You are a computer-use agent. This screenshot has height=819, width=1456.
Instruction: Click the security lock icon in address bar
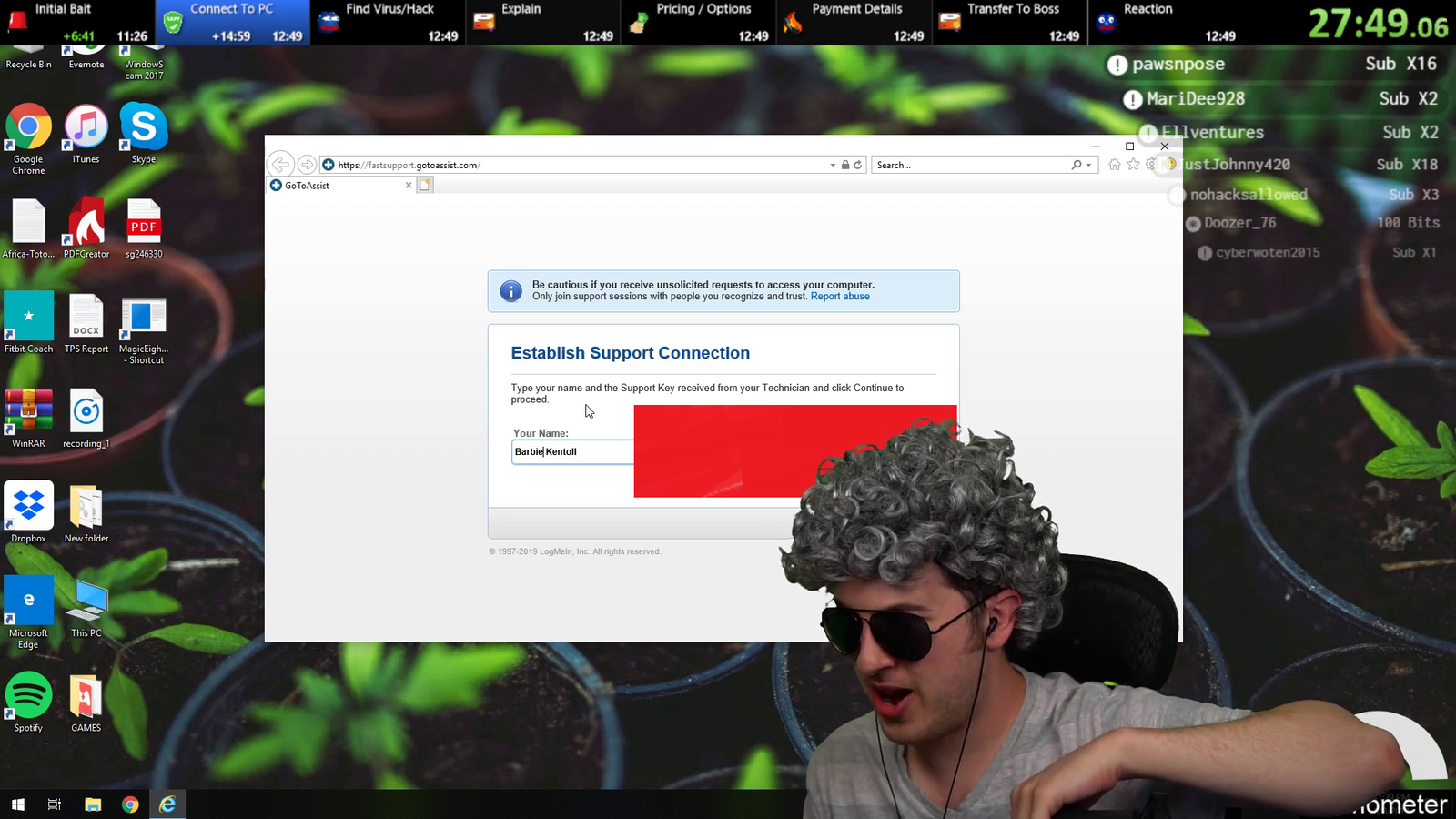pyautogui.click(x=845, y=165)
